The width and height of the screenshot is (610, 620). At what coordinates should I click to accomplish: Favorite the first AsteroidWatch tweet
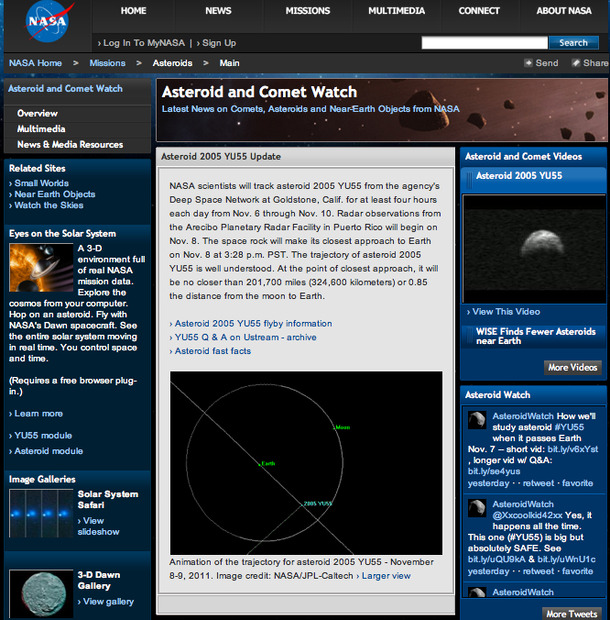578,483
